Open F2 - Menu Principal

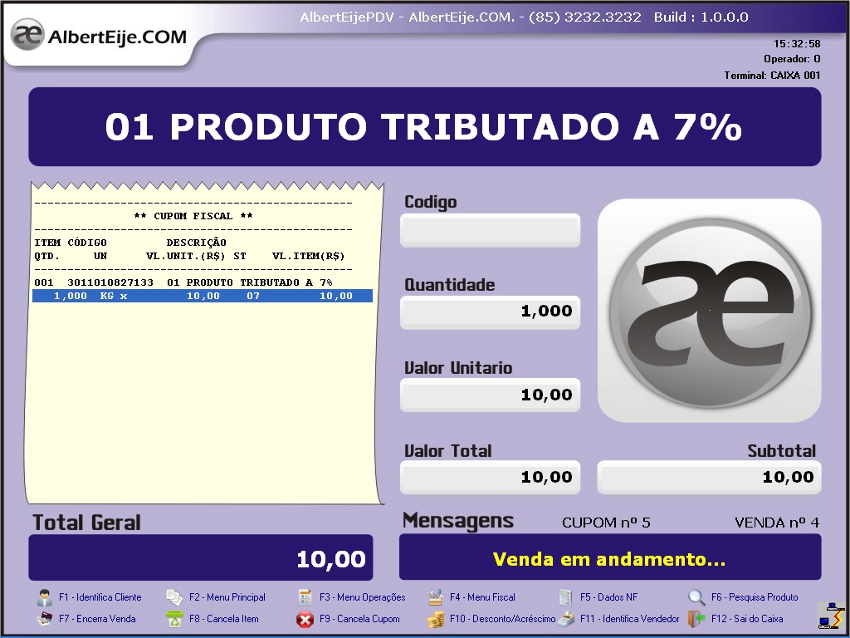(x=227, y=597)
